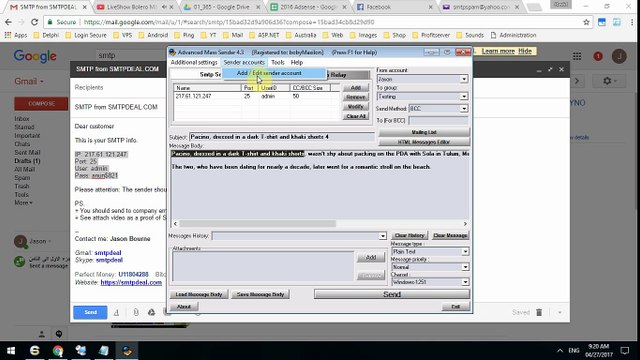Open Mailing List button

click(x=424, y=132)
